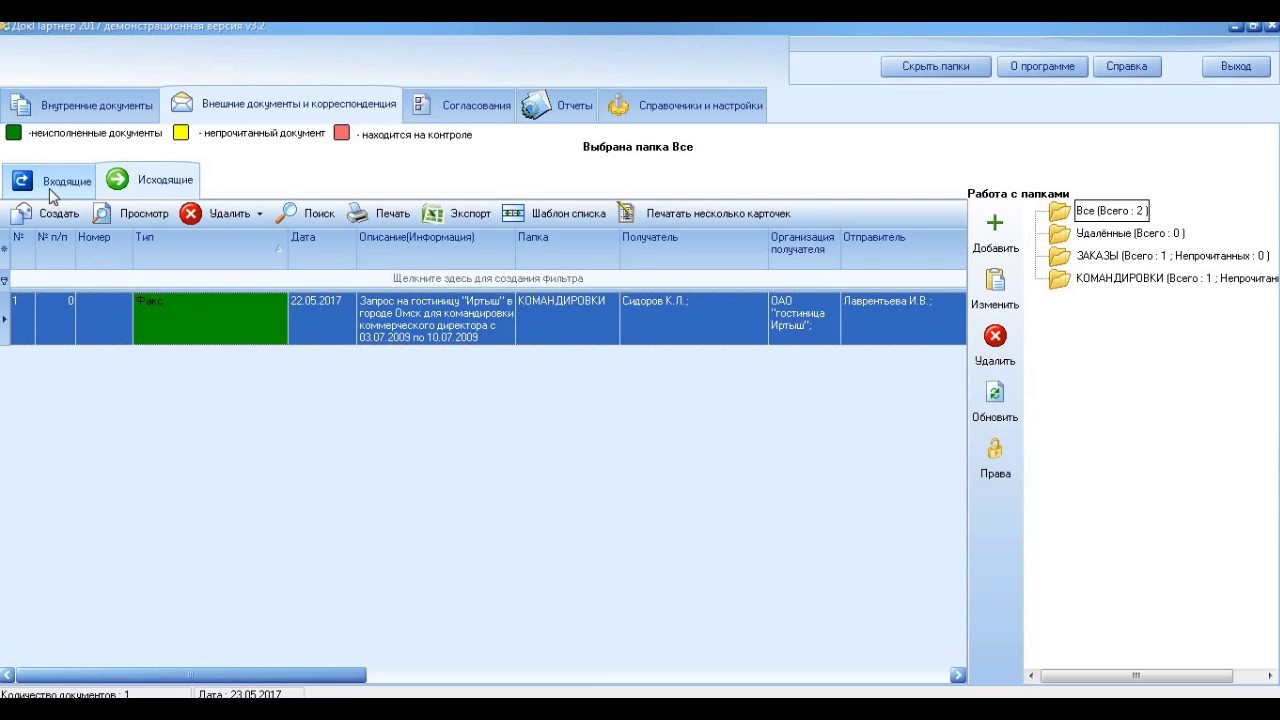Select 'Удалённые (Всего : 0)' tree item
This screenshot has width=1280, height=720.
pos(1130,234)
